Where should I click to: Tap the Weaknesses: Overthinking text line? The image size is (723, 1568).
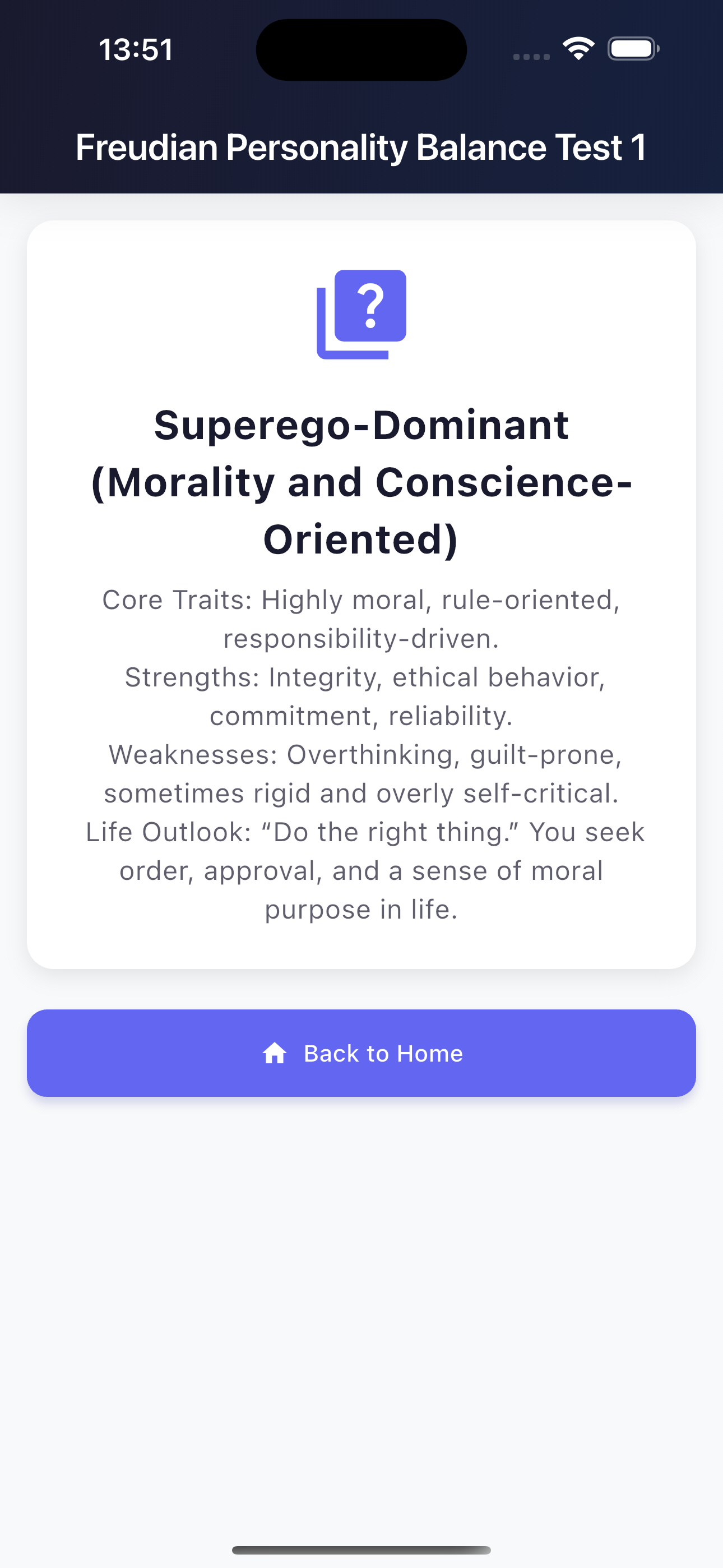tap(365, 755)
